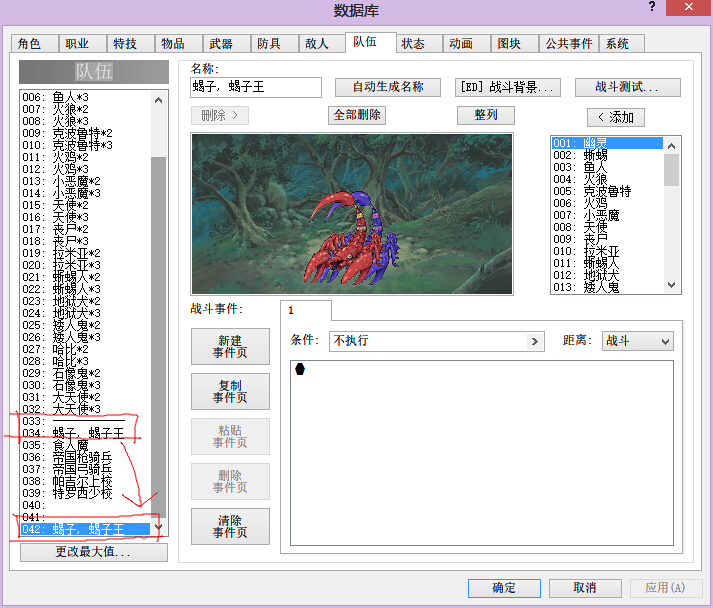Screen dimensions: 713x608
Task: Select troop 013: 小恶魔*2
Action: (85, 181)
